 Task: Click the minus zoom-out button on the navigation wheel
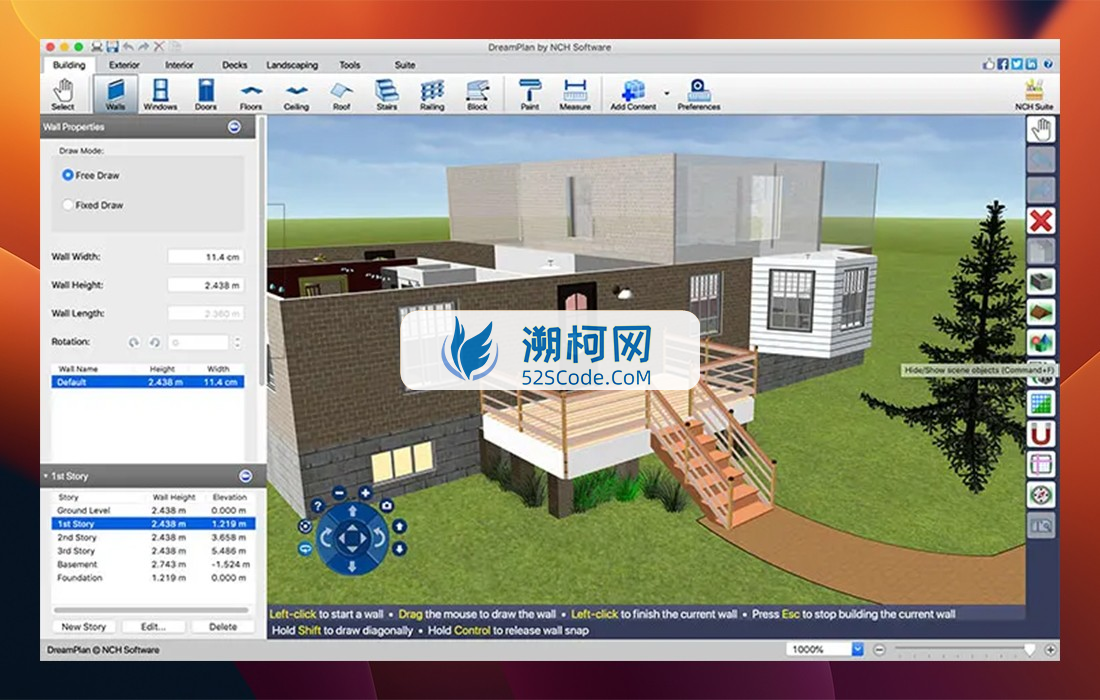[x=339, y=492]
